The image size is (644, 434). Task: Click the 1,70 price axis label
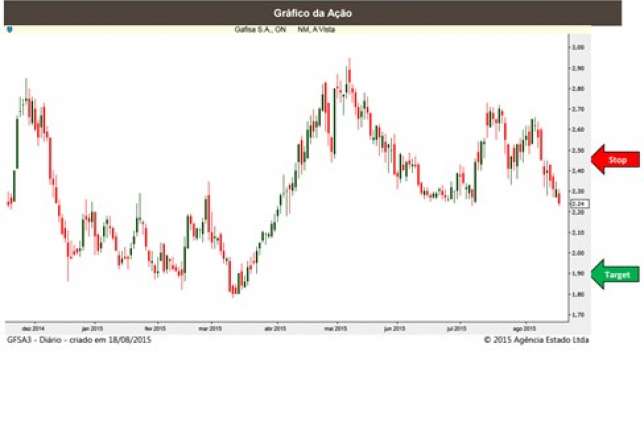[577, 314]
